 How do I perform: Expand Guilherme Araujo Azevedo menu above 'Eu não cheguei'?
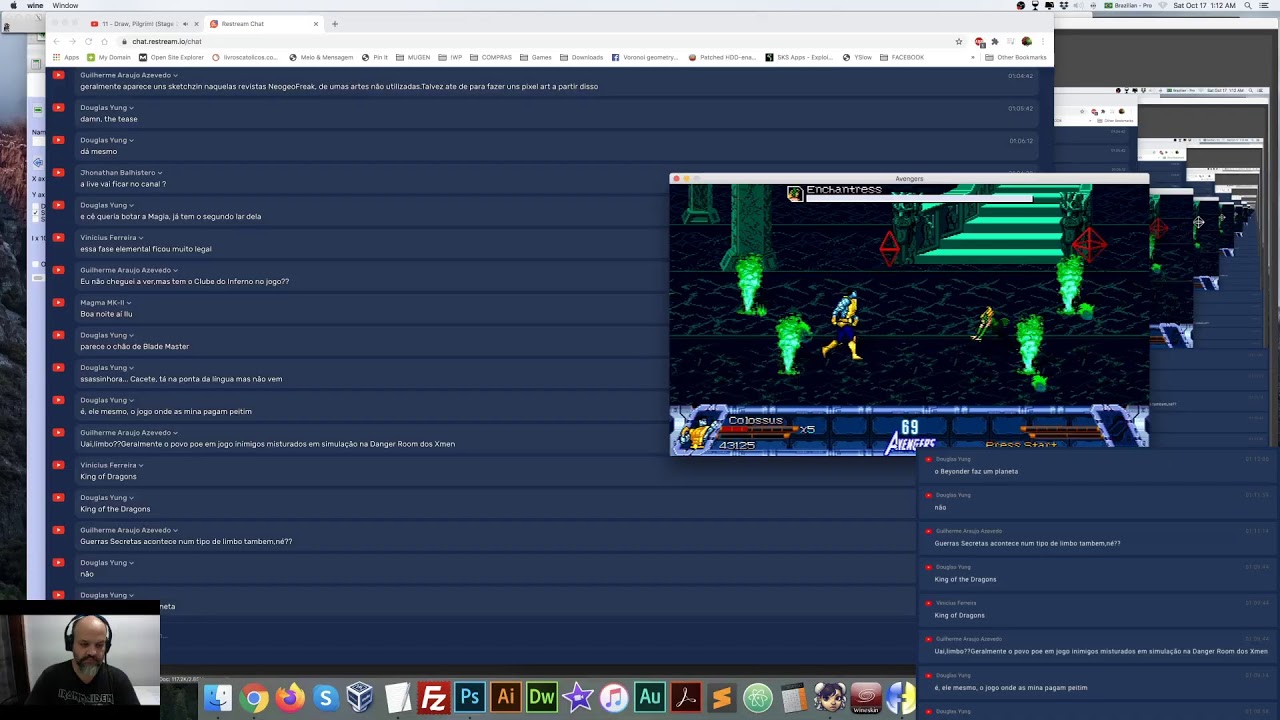(x=176, y=270)
